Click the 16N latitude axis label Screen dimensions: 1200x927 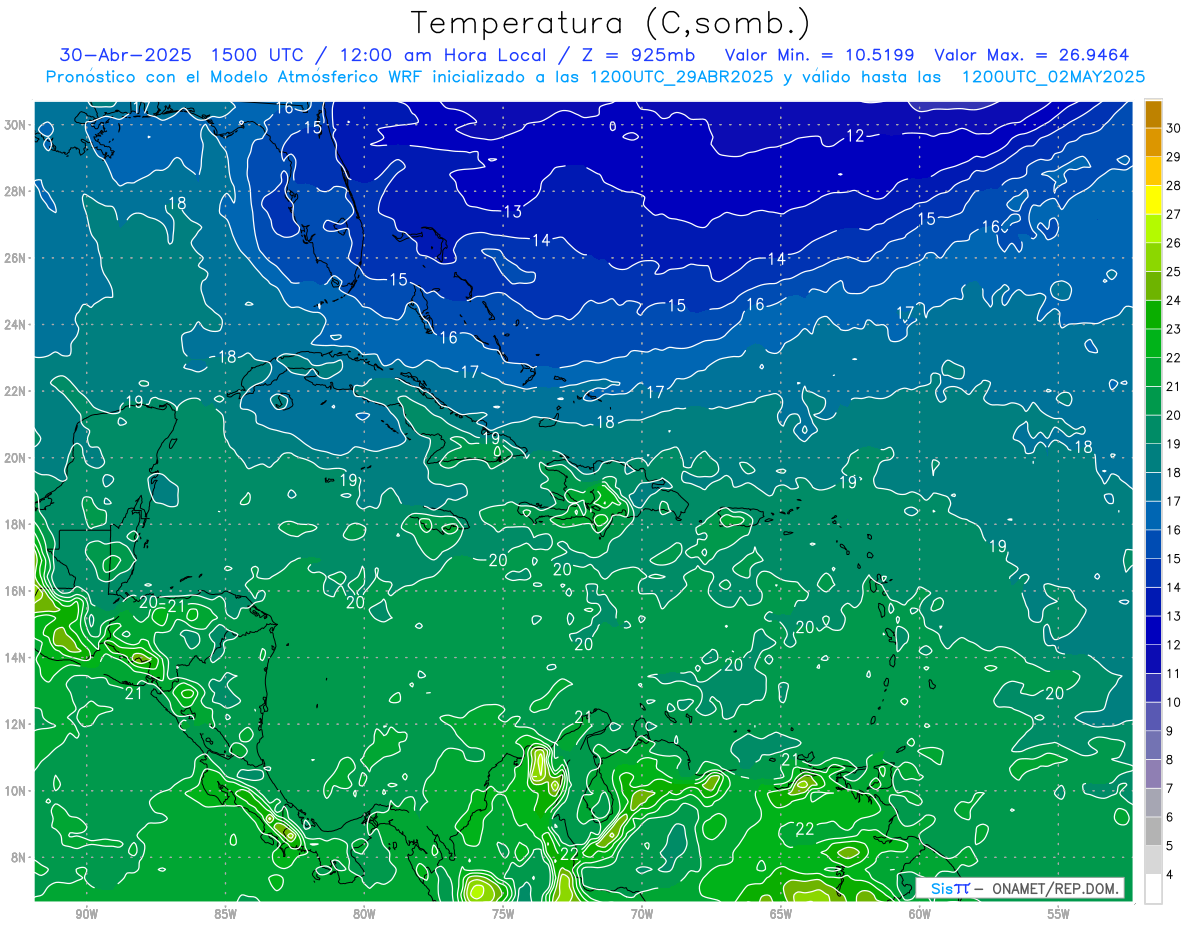click(x=17, y=591)
